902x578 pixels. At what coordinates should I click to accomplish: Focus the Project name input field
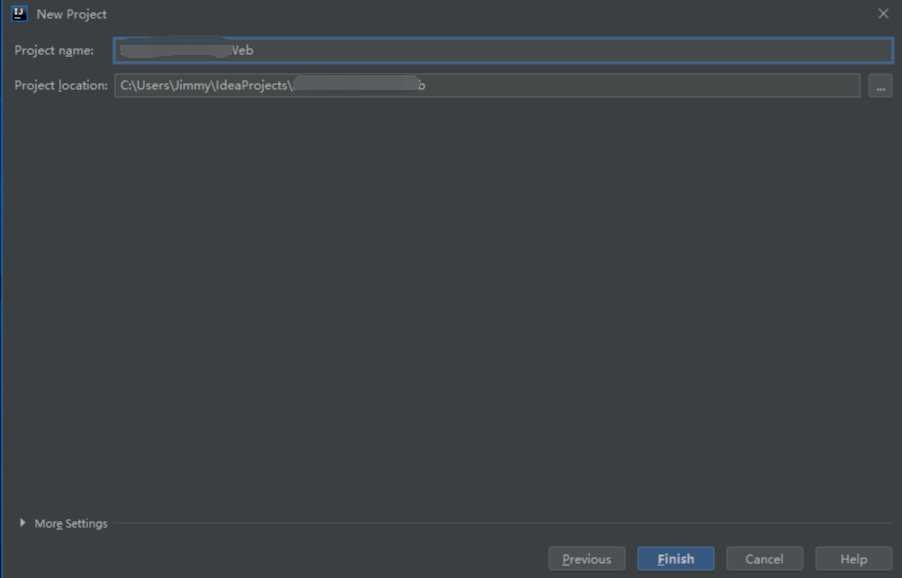coord(503,50)
